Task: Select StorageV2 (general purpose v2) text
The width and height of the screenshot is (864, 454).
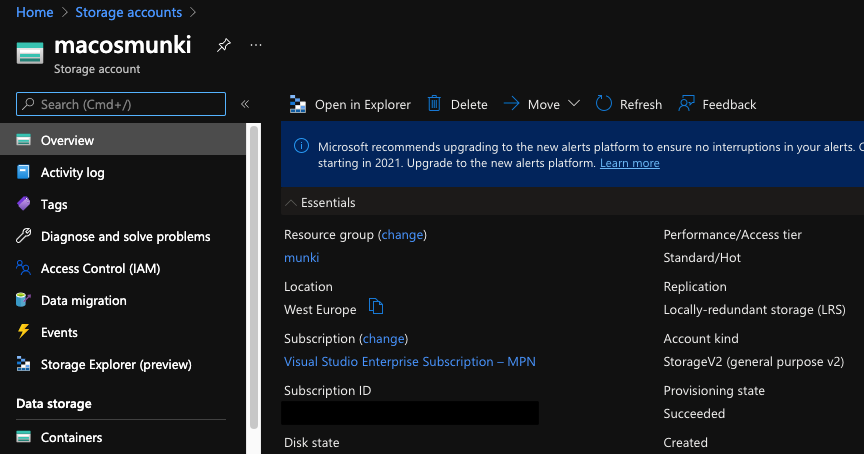Action: tap(753, 361)
